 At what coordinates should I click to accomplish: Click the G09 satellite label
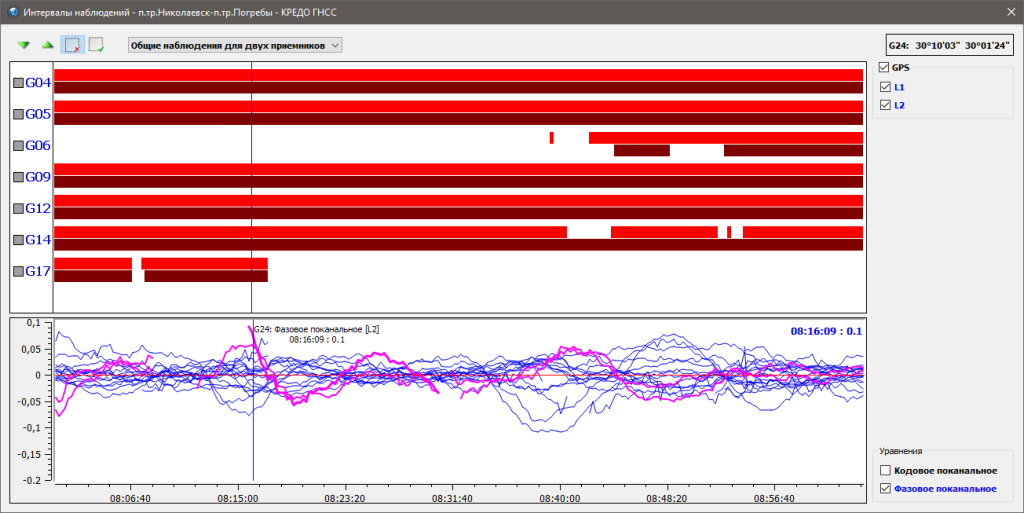[38, 177]
